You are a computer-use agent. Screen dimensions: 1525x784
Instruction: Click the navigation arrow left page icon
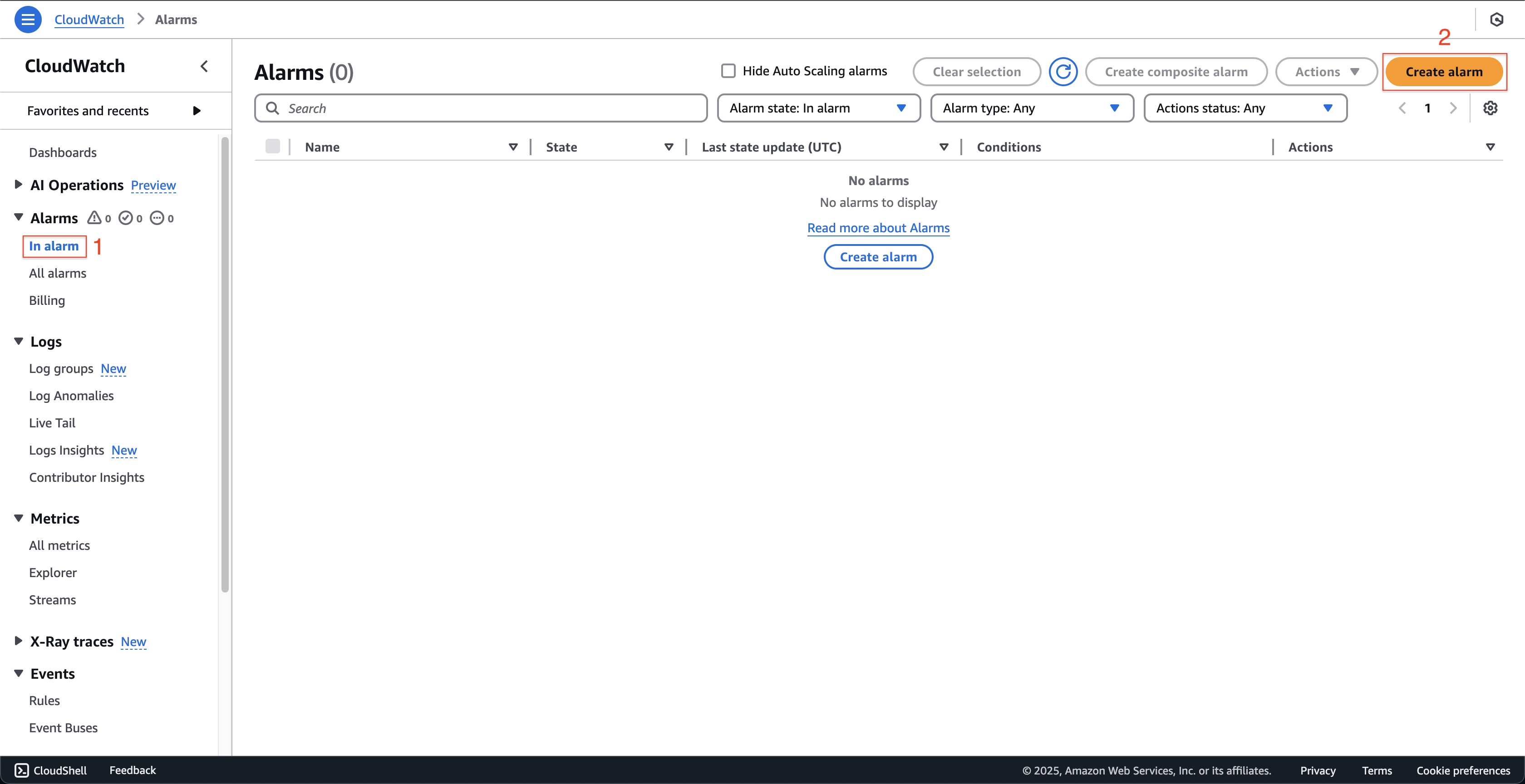tap(1401, 108)
